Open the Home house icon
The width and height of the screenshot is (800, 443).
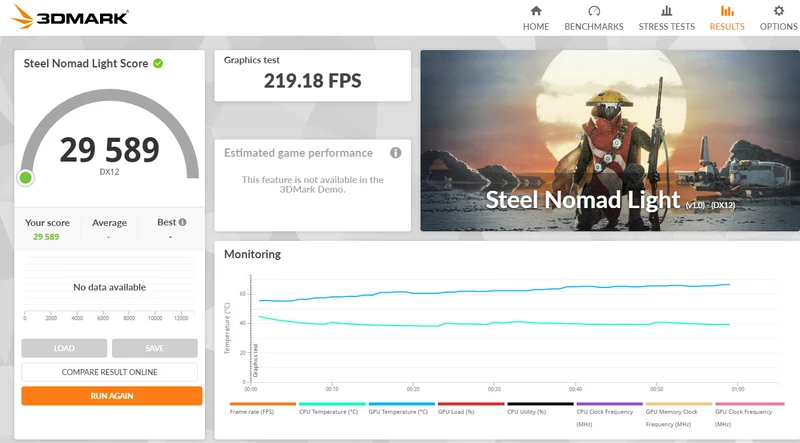536,11
